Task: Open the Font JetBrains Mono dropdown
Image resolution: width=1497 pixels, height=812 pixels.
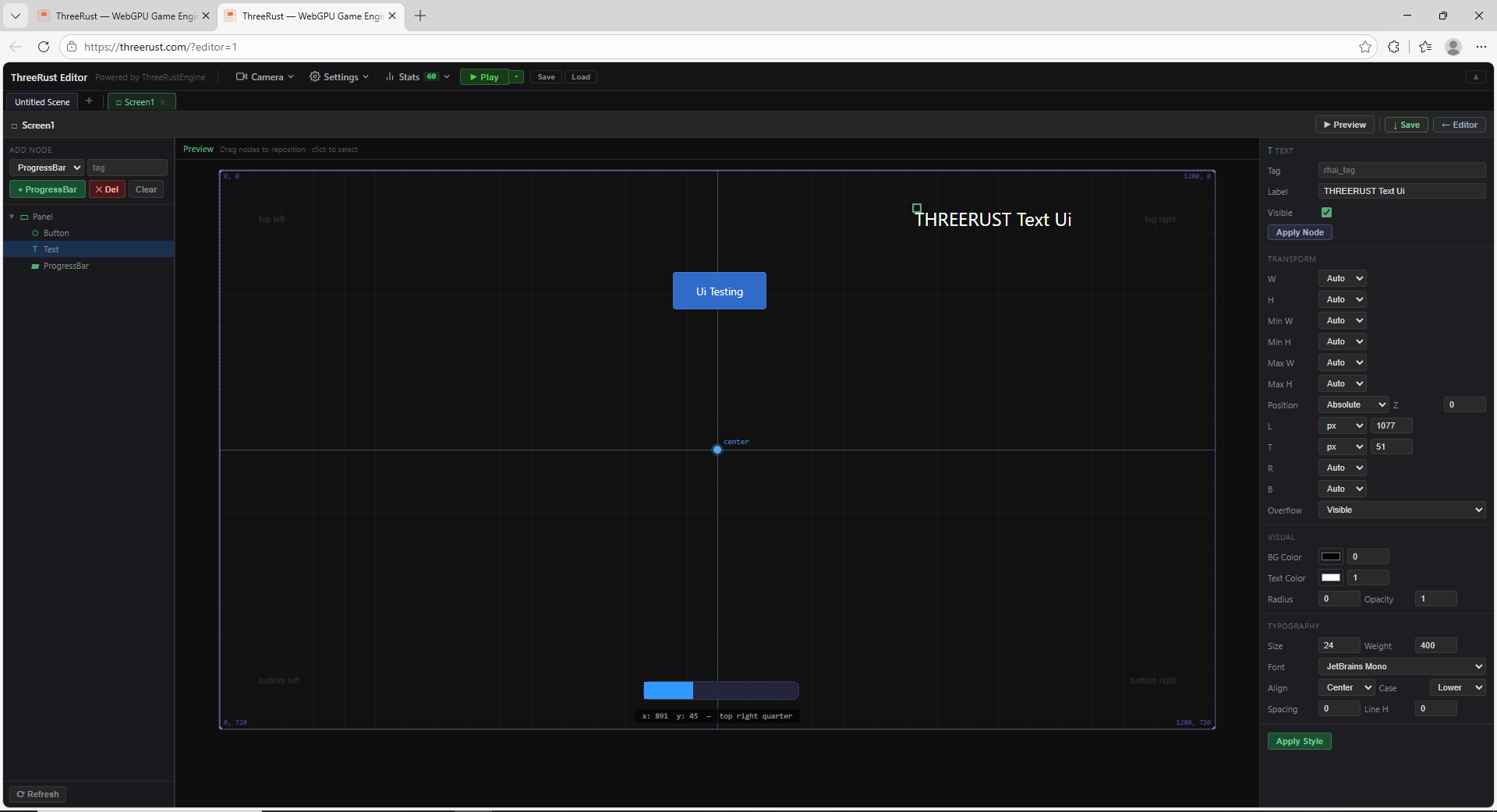Action: (1401, 666)
